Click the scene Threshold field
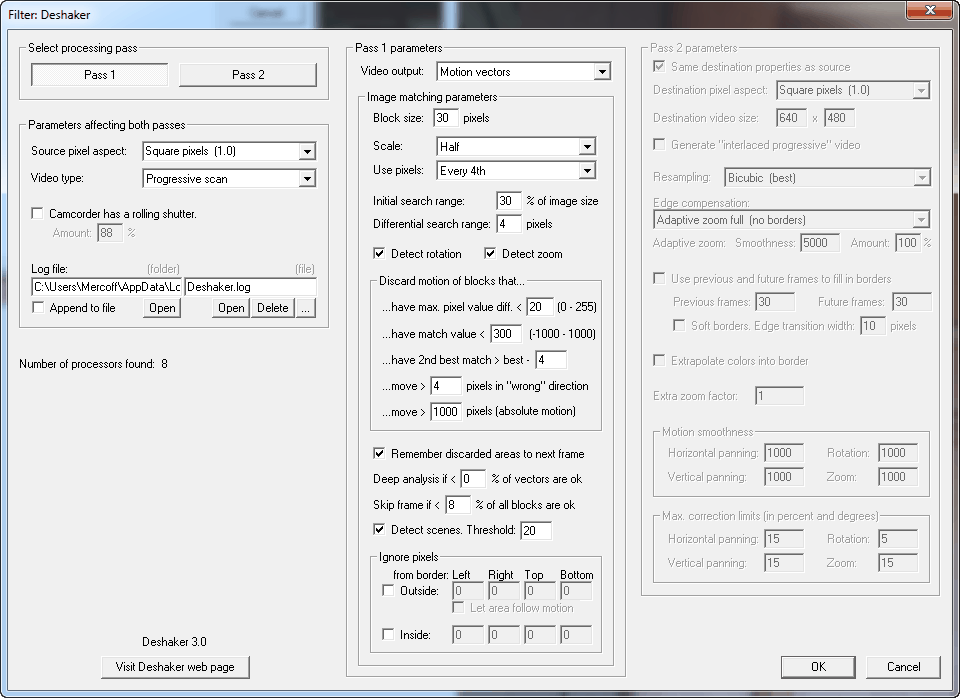The width and height of the screenshot is (960, 698). [x=536, y=530]
